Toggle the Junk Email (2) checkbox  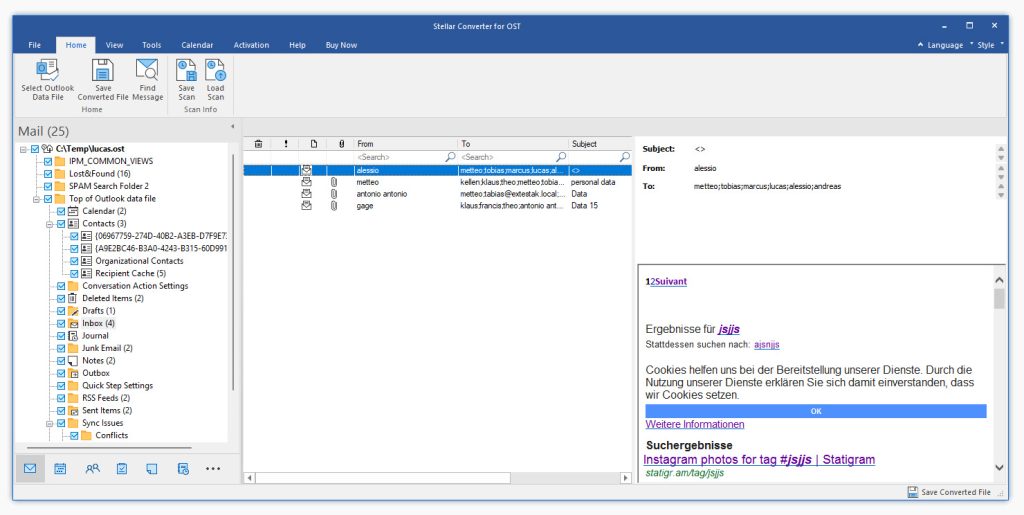[x=61, y=349]
